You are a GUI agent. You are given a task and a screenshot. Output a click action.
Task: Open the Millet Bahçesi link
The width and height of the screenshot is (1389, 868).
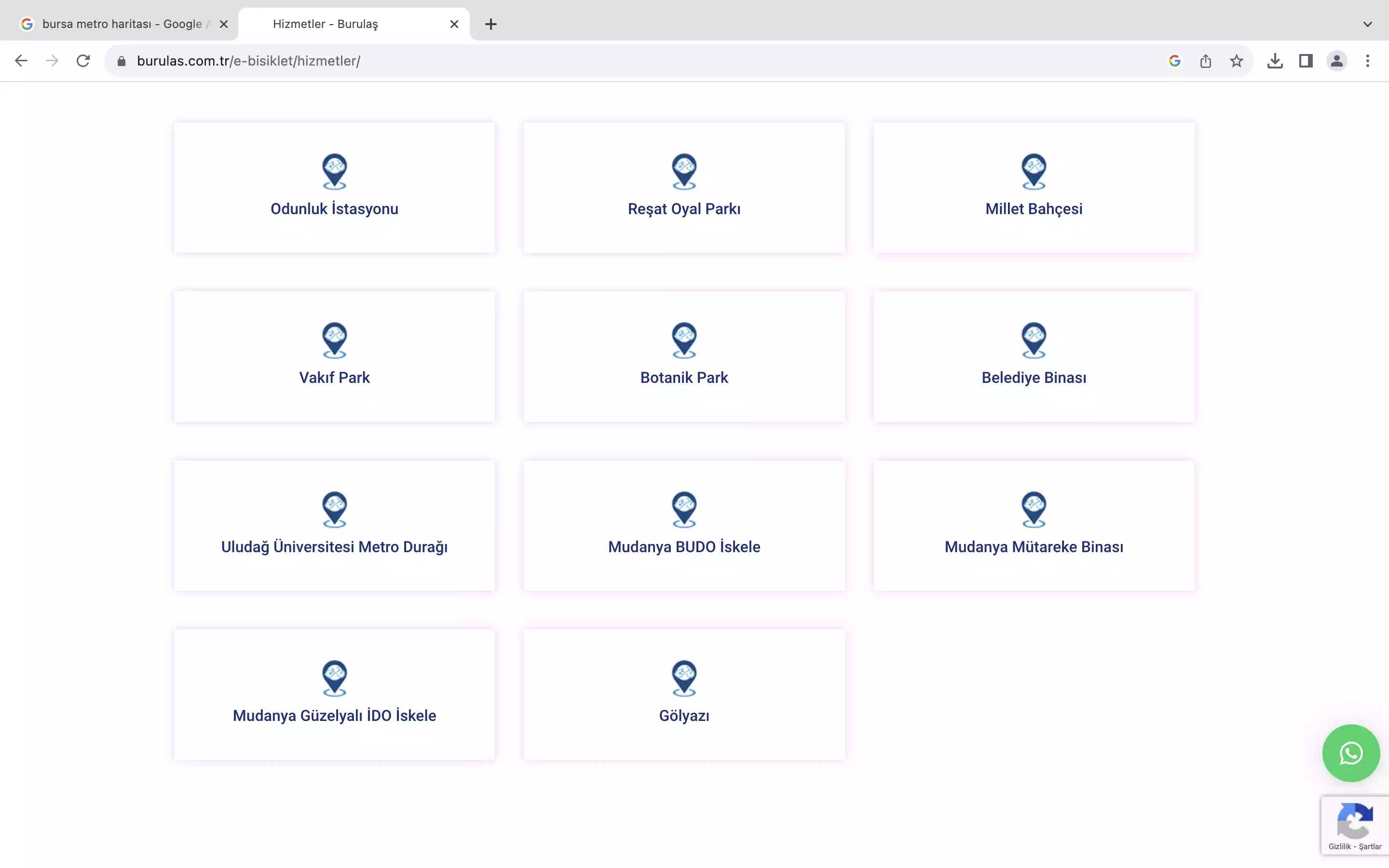1034,209
